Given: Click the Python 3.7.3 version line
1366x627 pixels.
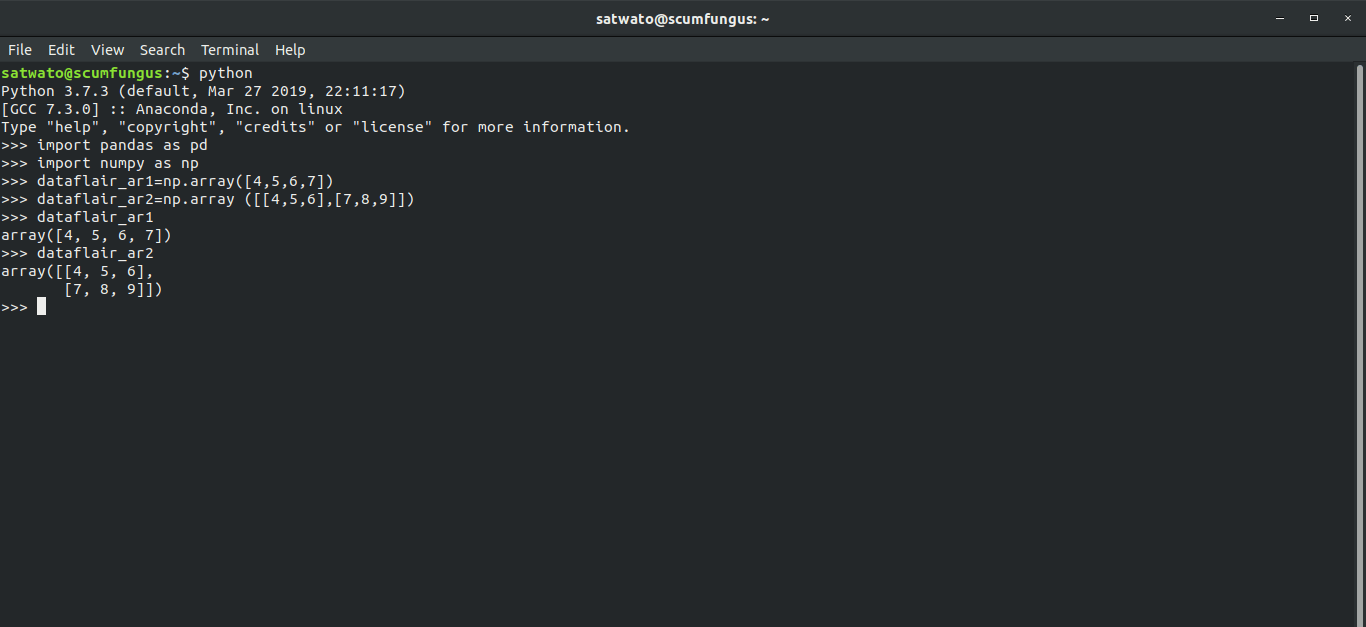Looking at the screenshot, I should coord(200,90).
